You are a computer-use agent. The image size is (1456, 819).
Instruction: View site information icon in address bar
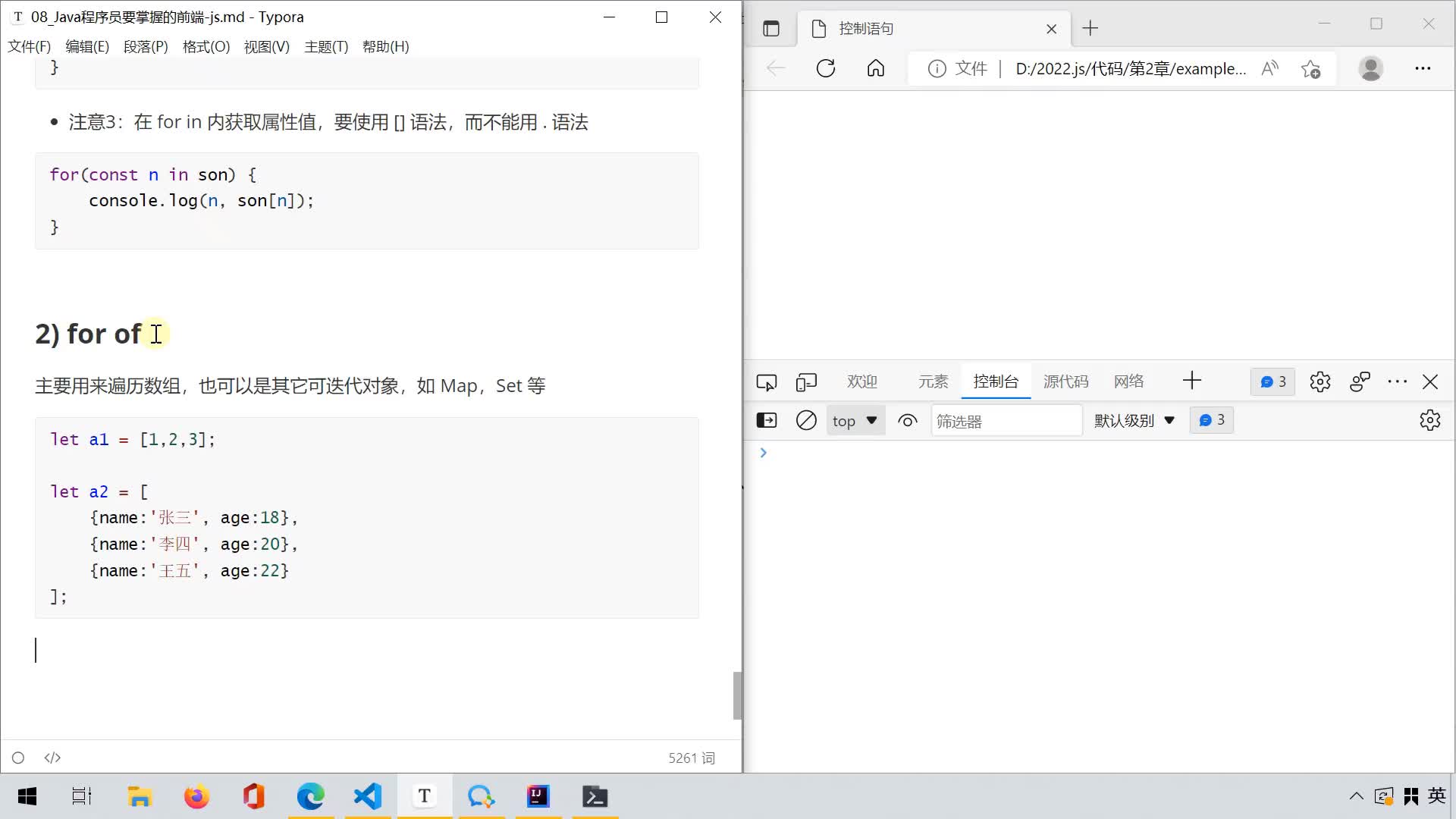(x=937, y=69)
